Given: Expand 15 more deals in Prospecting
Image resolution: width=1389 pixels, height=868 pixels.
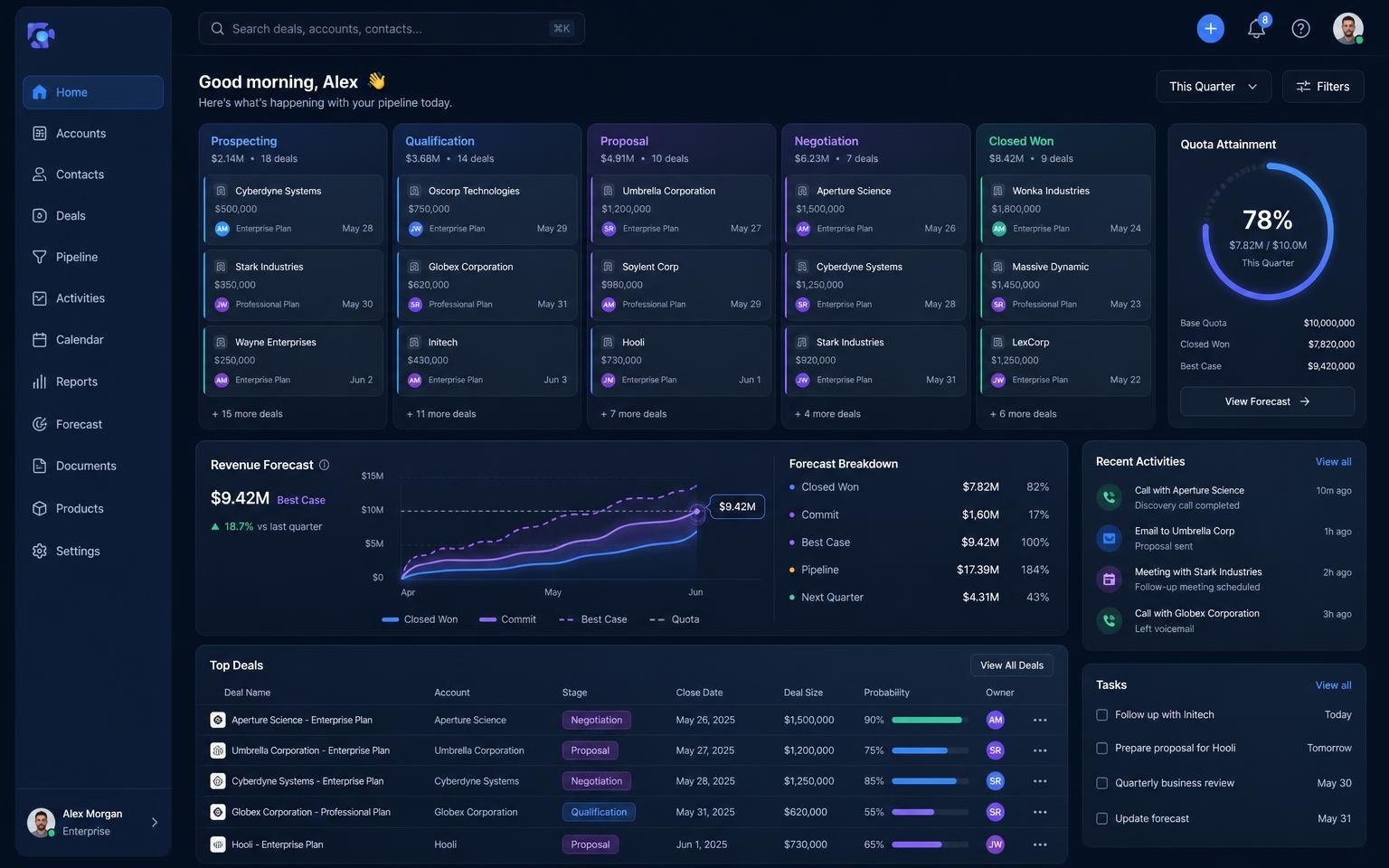Looking at the screenshot, I should (247, 414).
